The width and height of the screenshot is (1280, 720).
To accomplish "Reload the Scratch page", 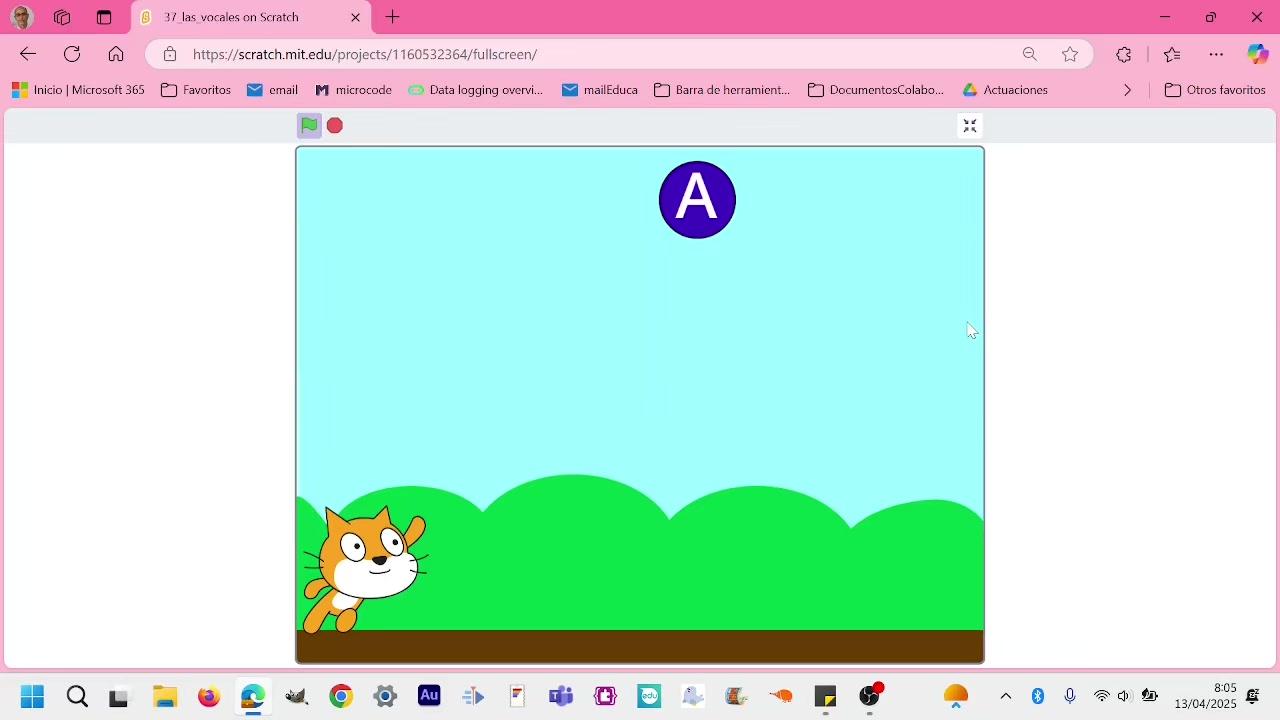I will pos(72,54).
